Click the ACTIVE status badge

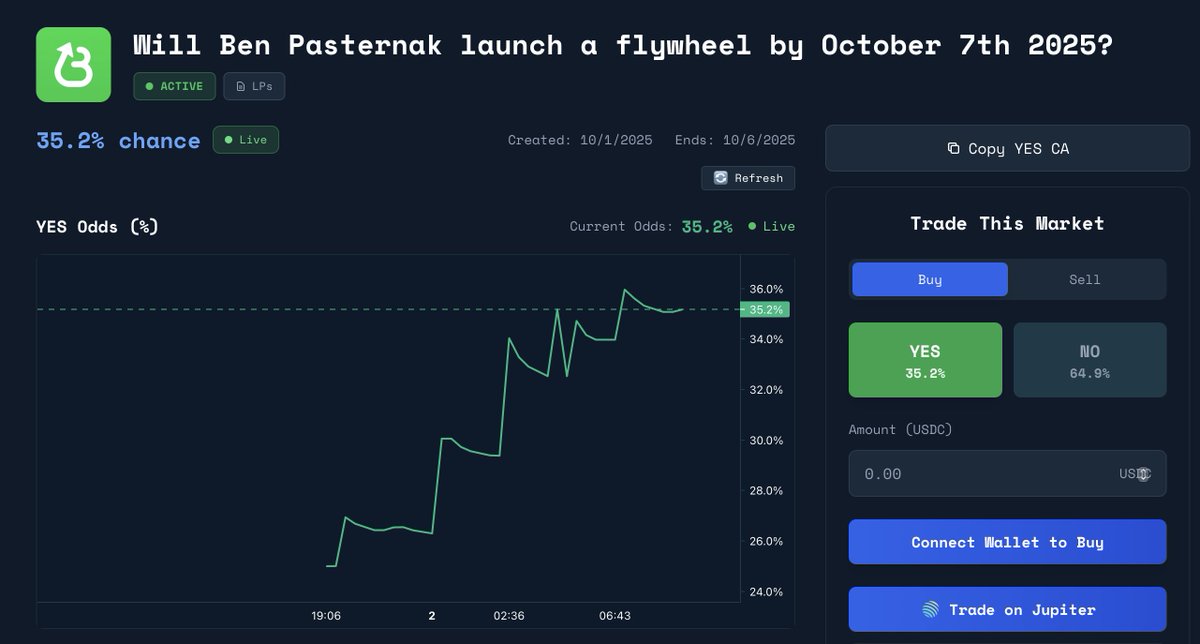tap(174, 86)
